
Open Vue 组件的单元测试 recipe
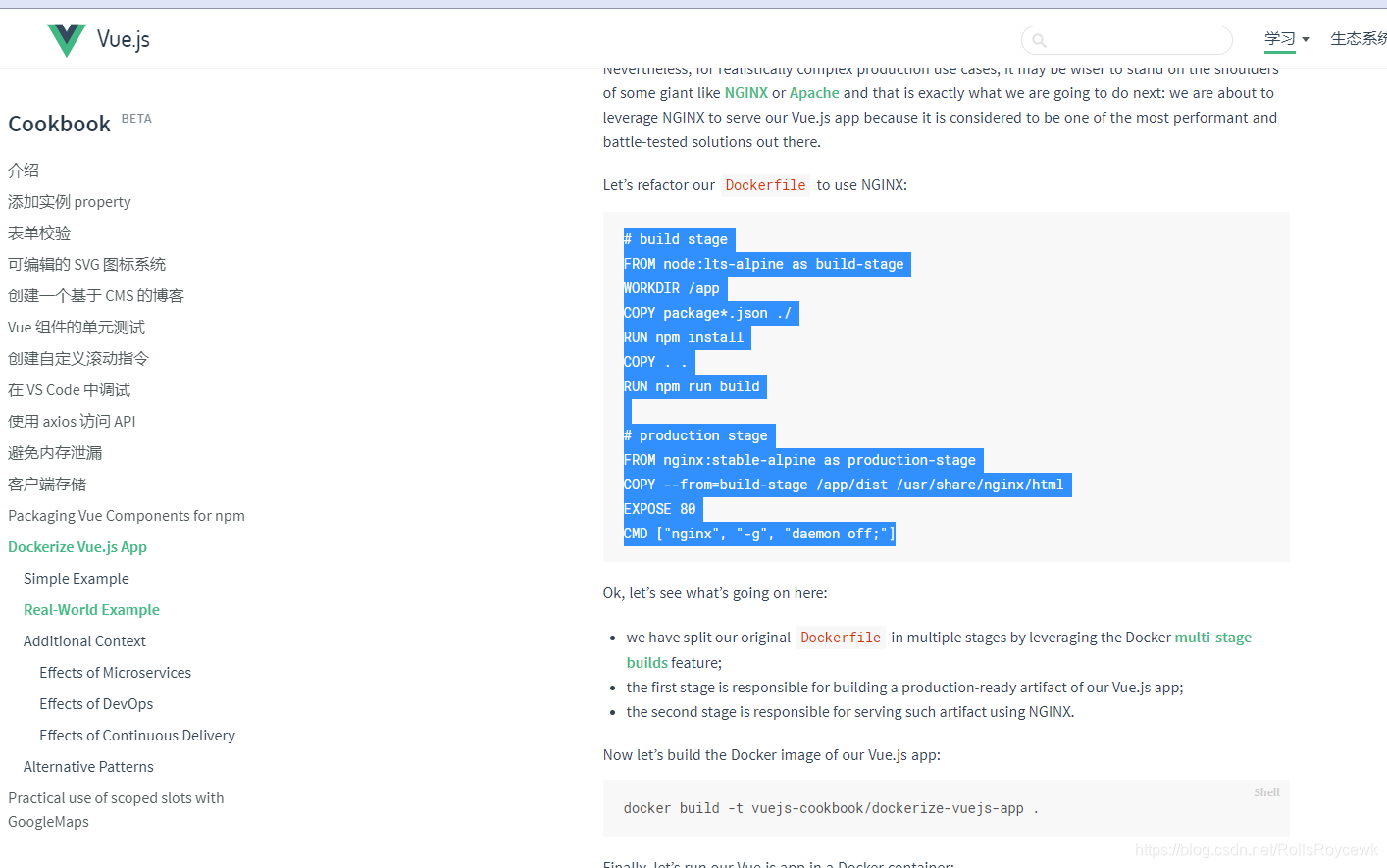pos(77,328)
